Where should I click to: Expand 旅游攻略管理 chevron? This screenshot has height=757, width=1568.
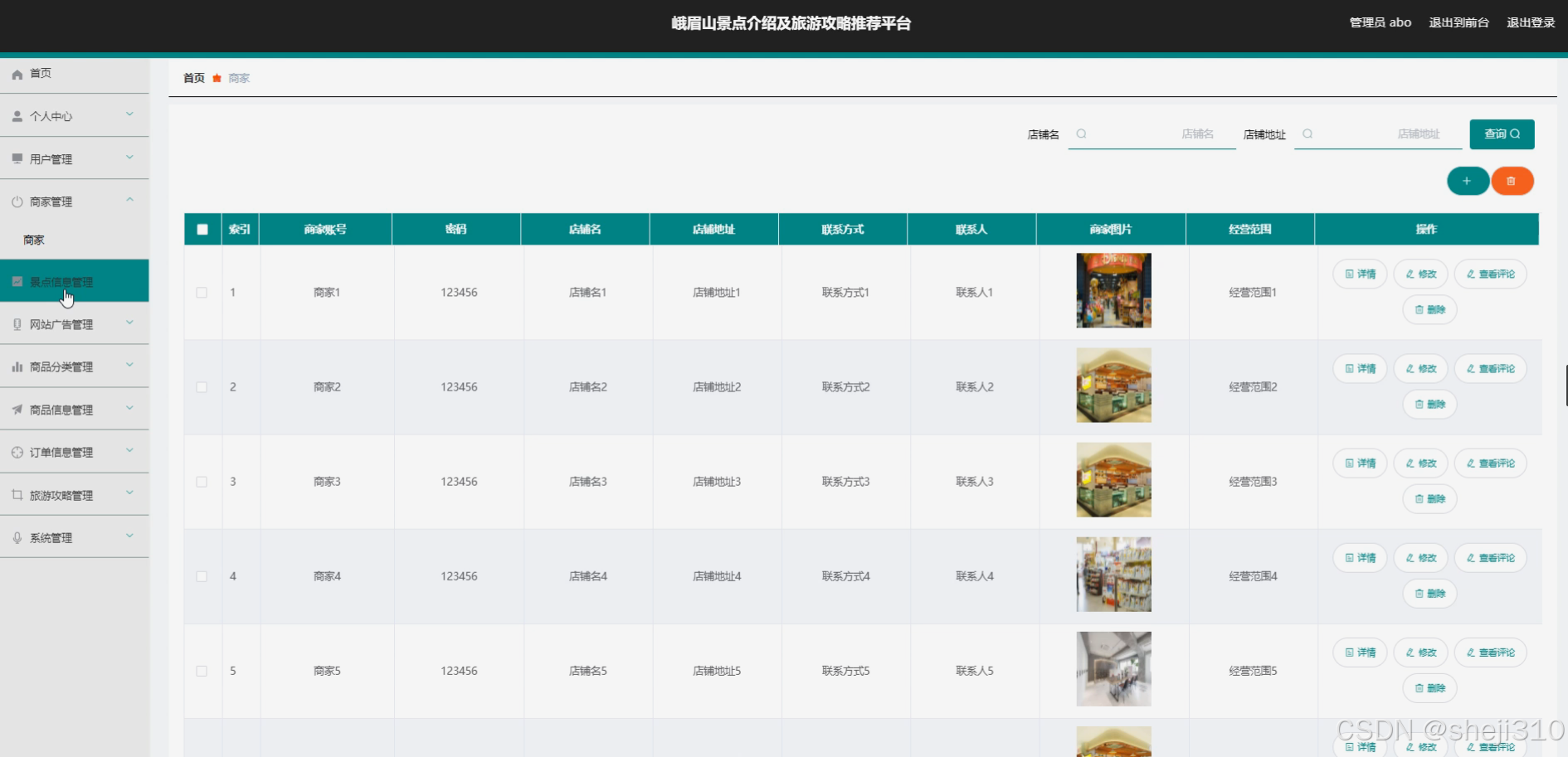[x=129, y=493]
